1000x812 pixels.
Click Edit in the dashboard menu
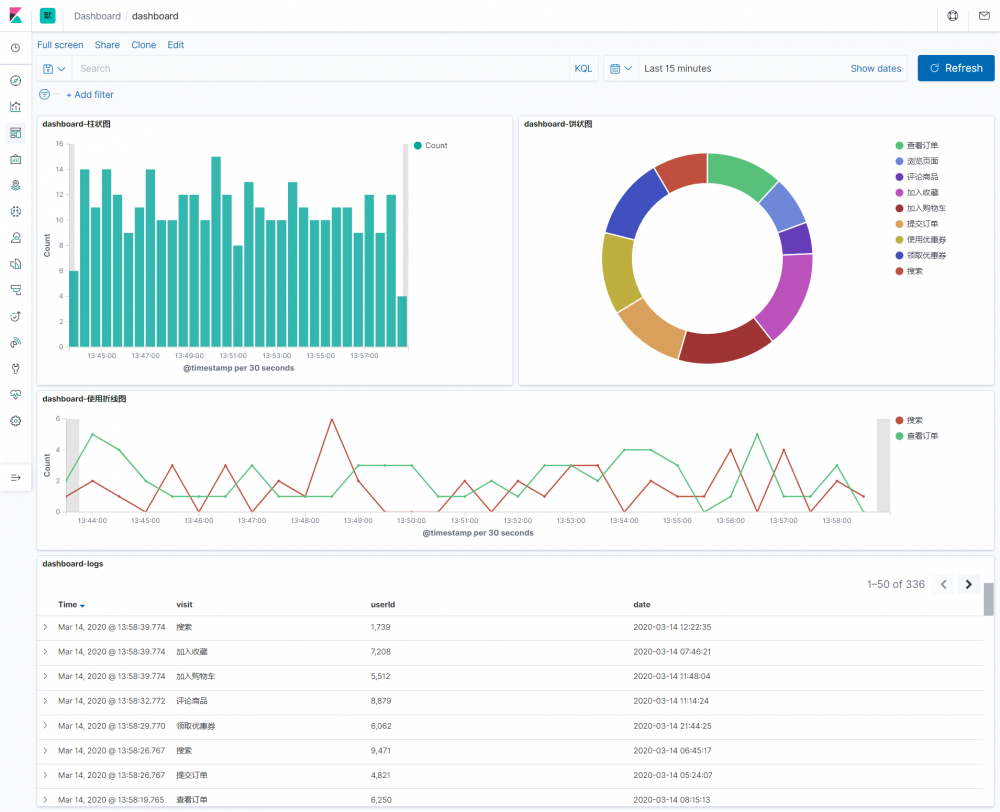[175, 45]
